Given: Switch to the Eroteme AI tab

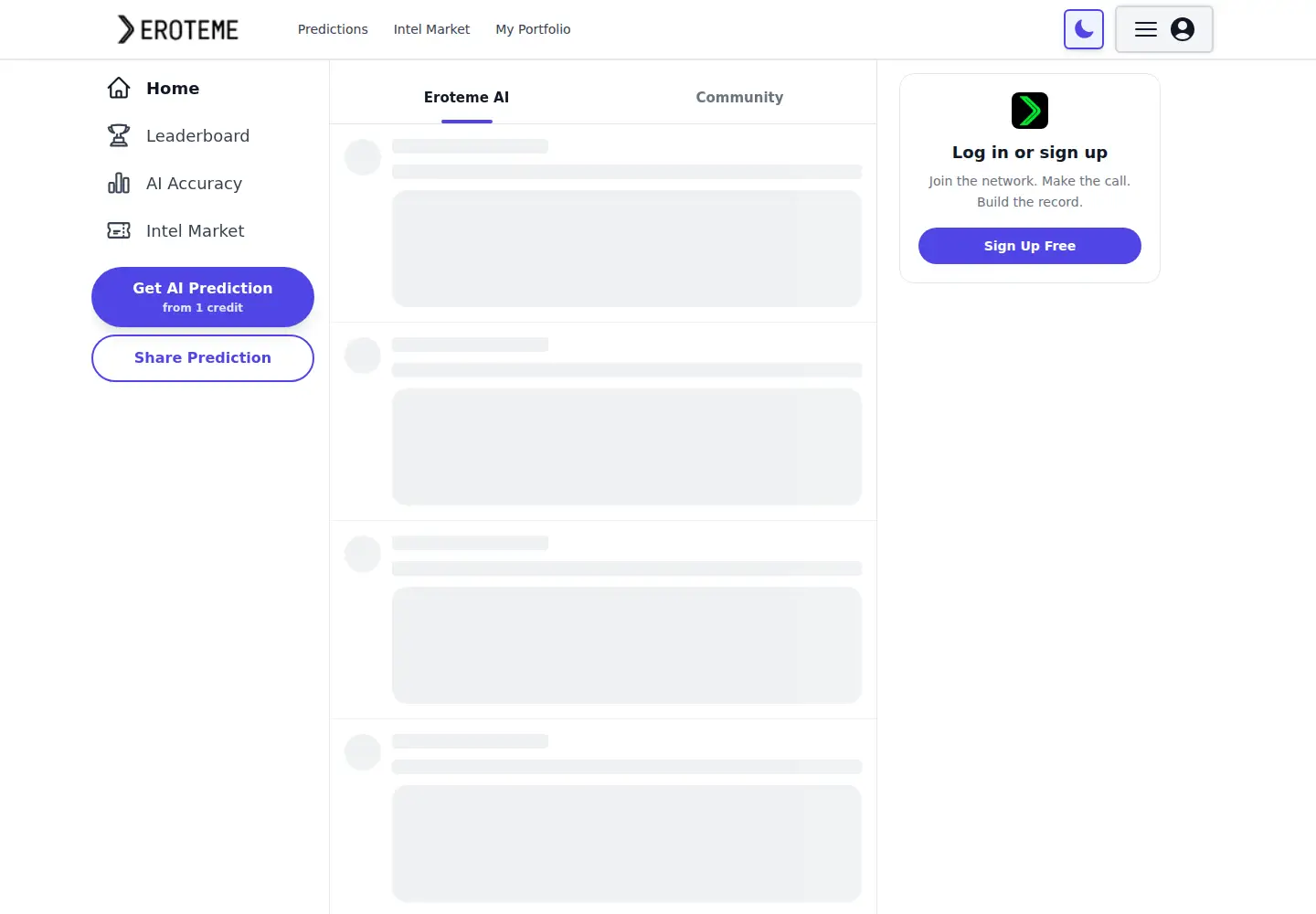Looking at the screenshot, I should click(x=466, y=97).
